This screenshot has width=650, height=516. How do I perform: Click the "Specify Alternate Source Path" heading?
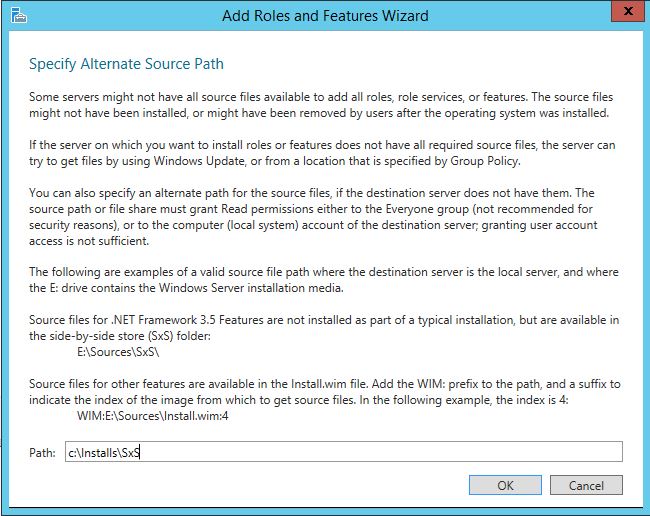(x=126, y=64)
